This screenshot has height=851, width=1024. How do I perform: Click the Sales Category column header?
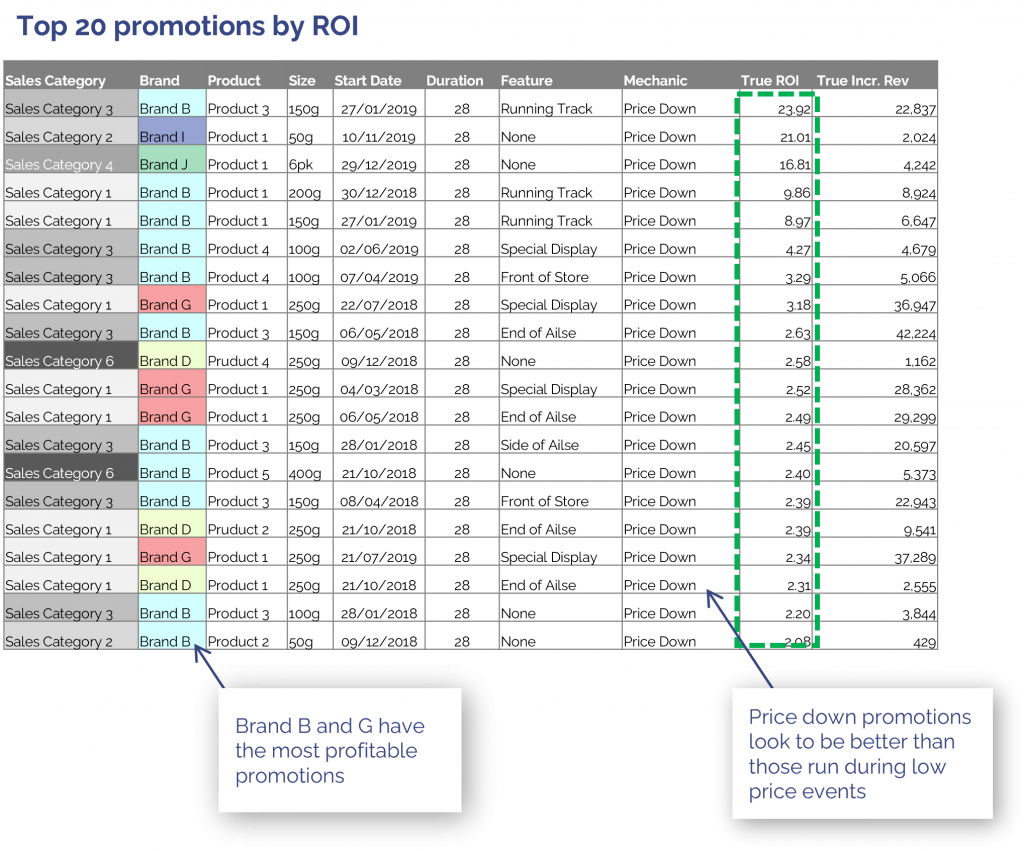pos(56,81)
